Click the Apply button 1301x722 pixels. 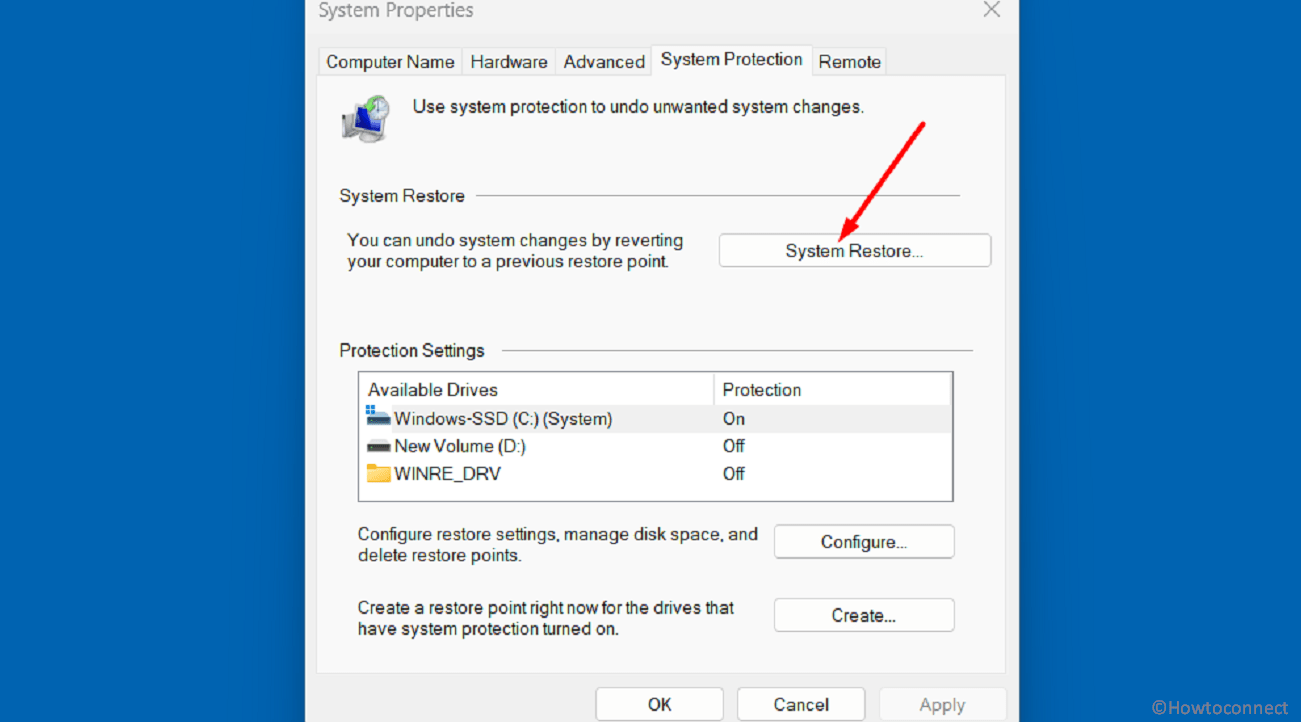[x=942, y=704]
